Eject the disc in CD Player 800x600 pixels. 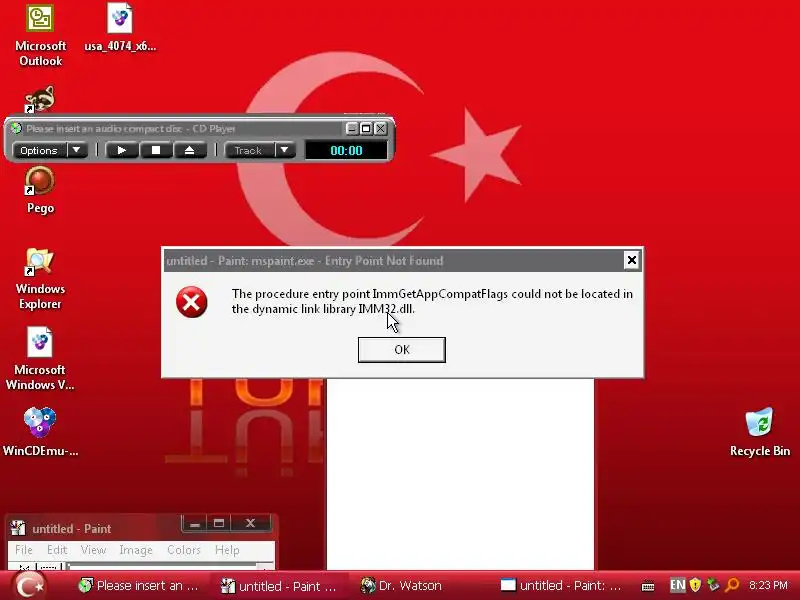click(x=189, y=150)
